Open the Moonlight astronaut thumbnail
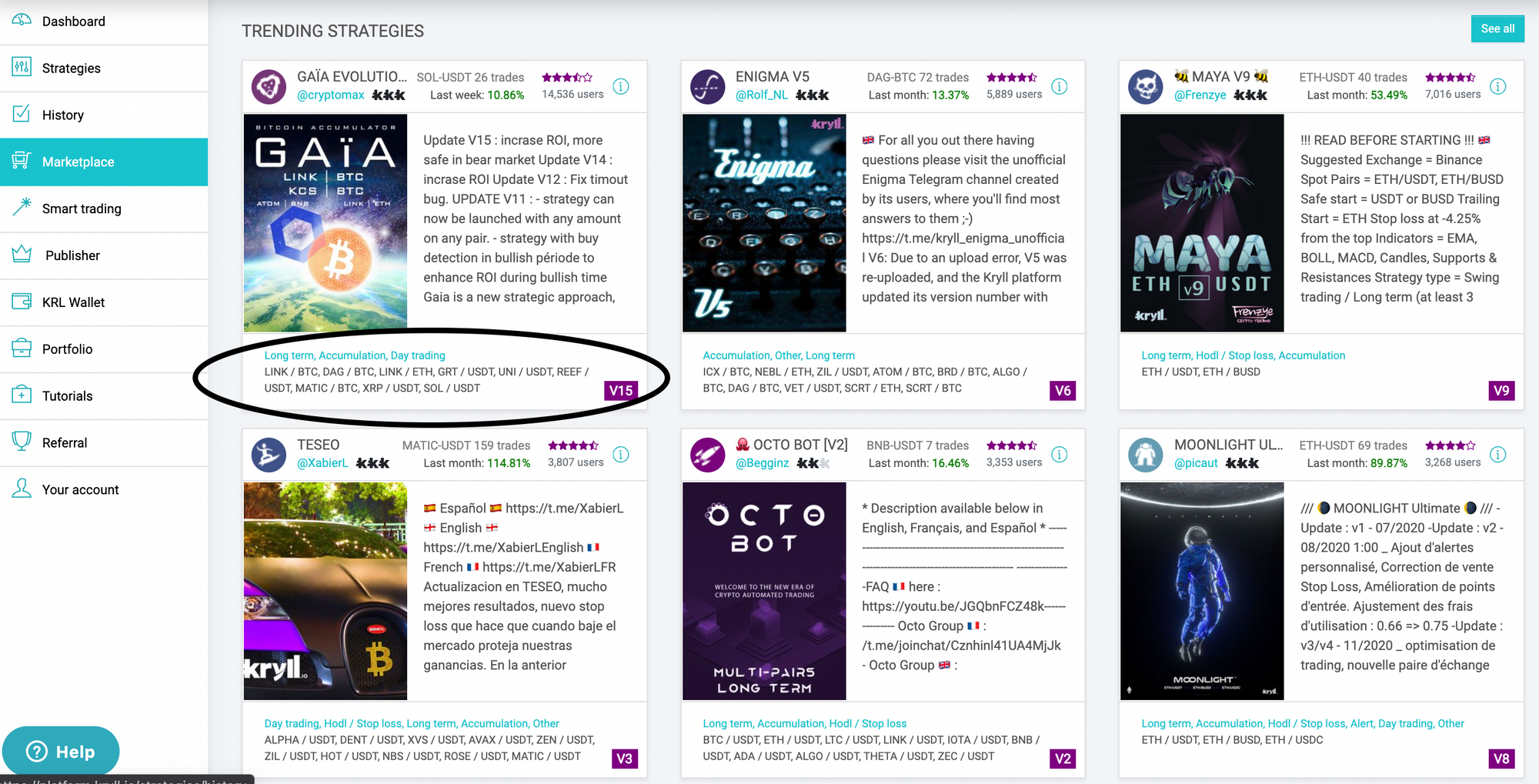Screen dimensions: 1539x784 pos(1202,591)
